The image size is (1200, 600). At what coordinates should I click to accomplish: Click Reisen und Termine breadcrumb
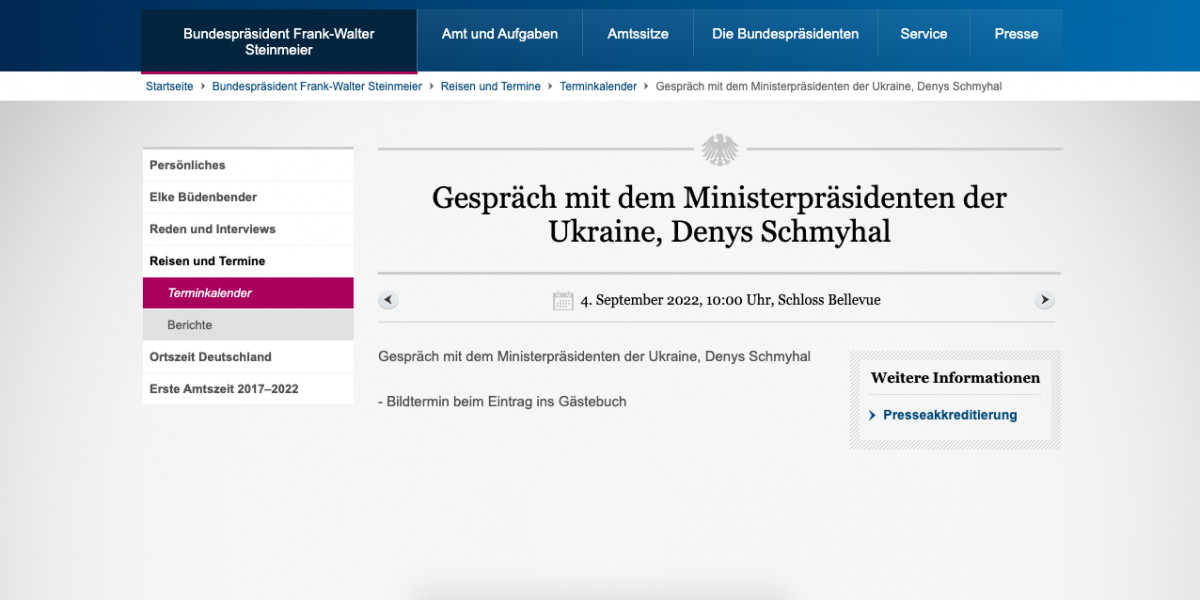[491, 87]
